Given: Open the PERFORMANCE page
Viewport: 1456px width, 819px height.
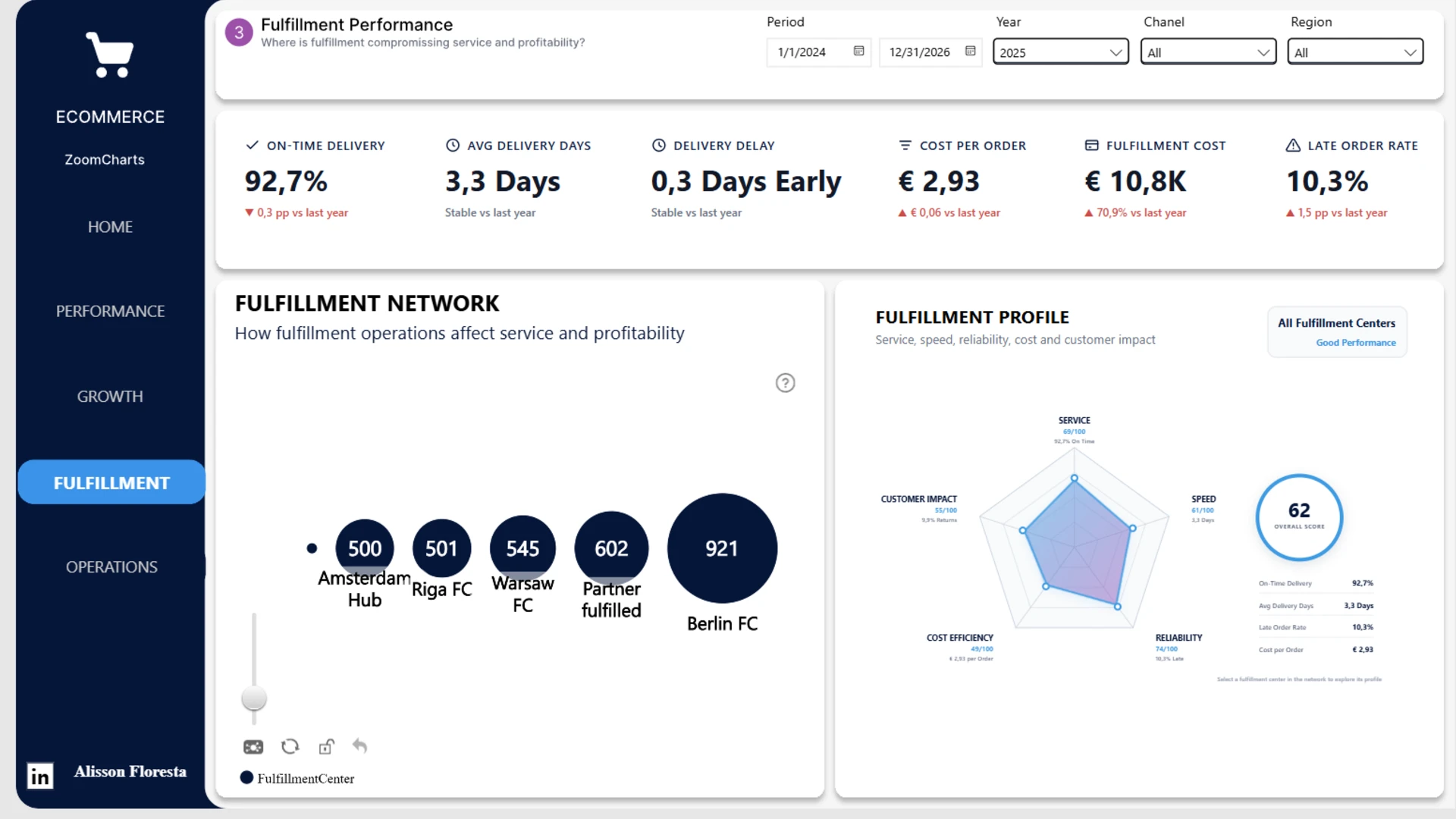Looking at the screenshot, I should (x=110, y=311).
